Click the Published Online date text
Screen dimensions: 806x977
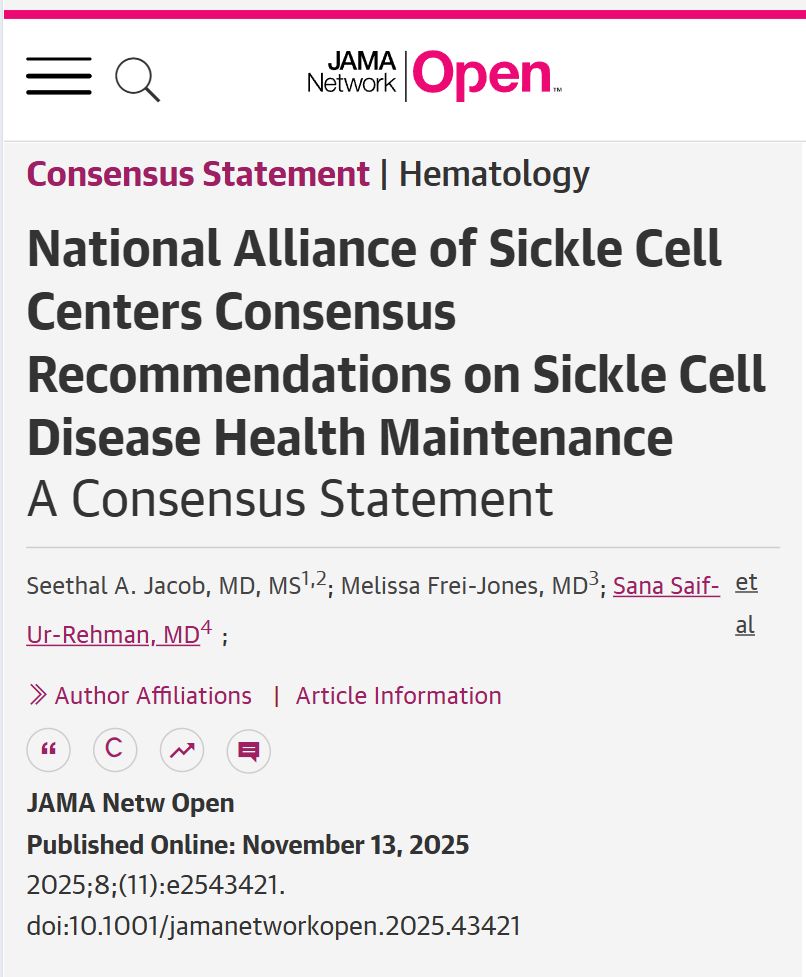point(246,844)
